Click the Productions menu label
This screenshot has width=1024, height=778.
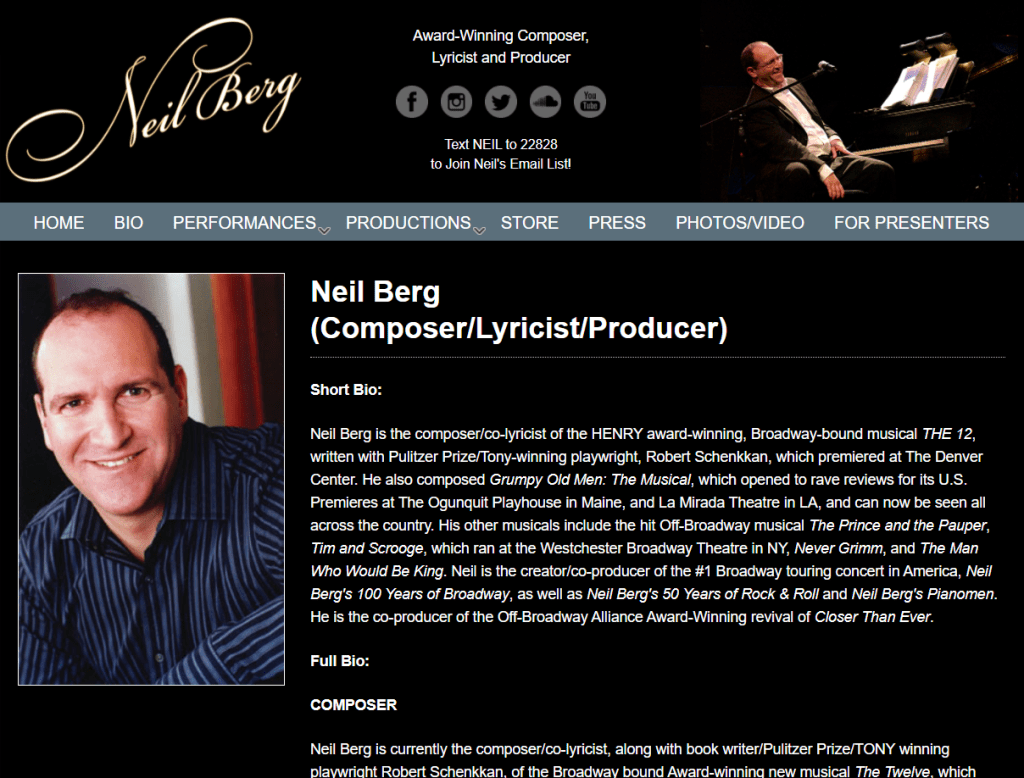click(408, 223)
